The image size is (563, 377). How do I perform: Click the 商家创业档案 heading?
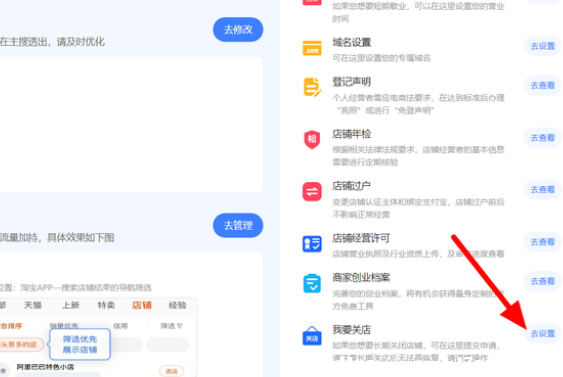coord(361,278)
